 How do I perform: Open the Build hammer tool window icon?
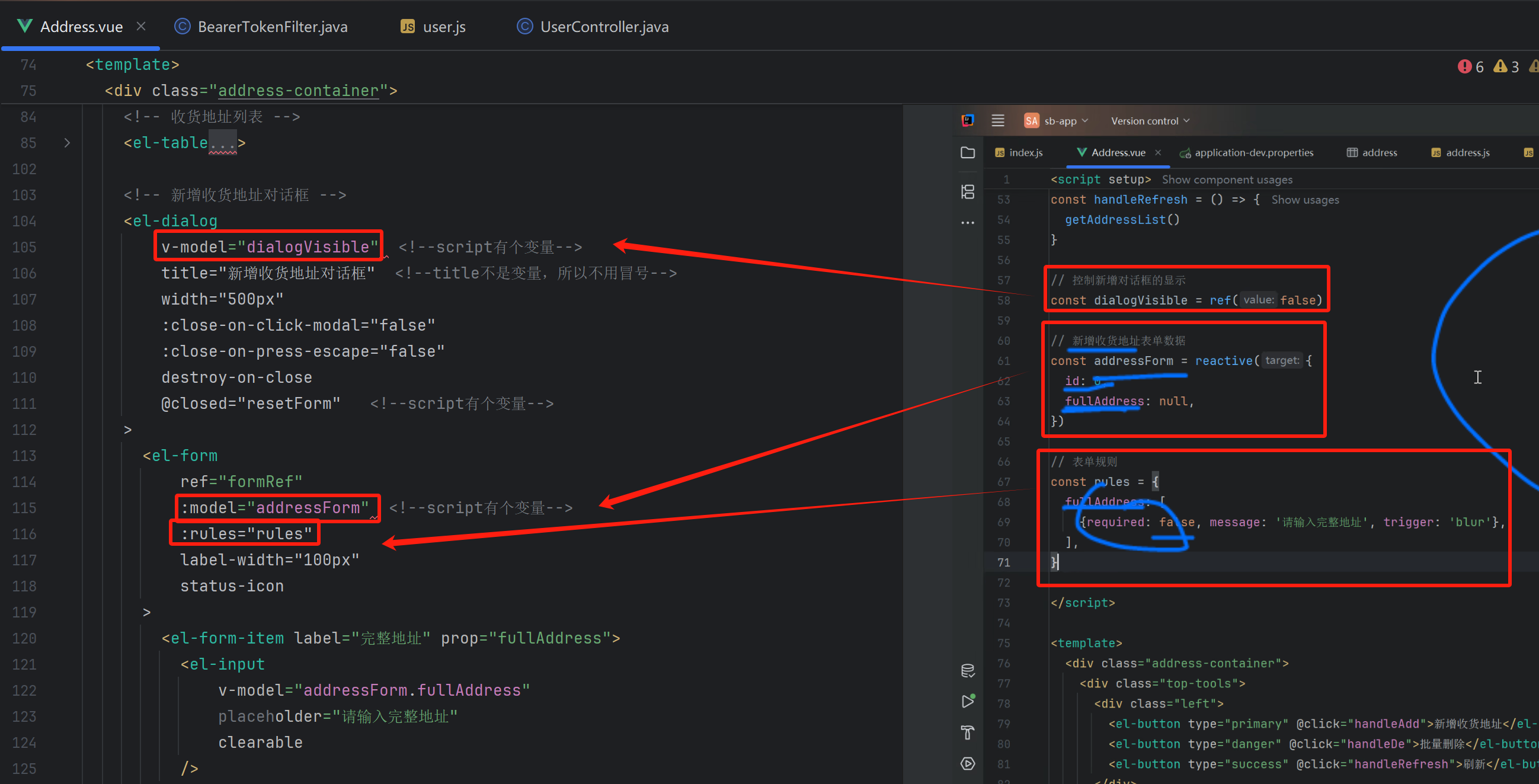968,732
